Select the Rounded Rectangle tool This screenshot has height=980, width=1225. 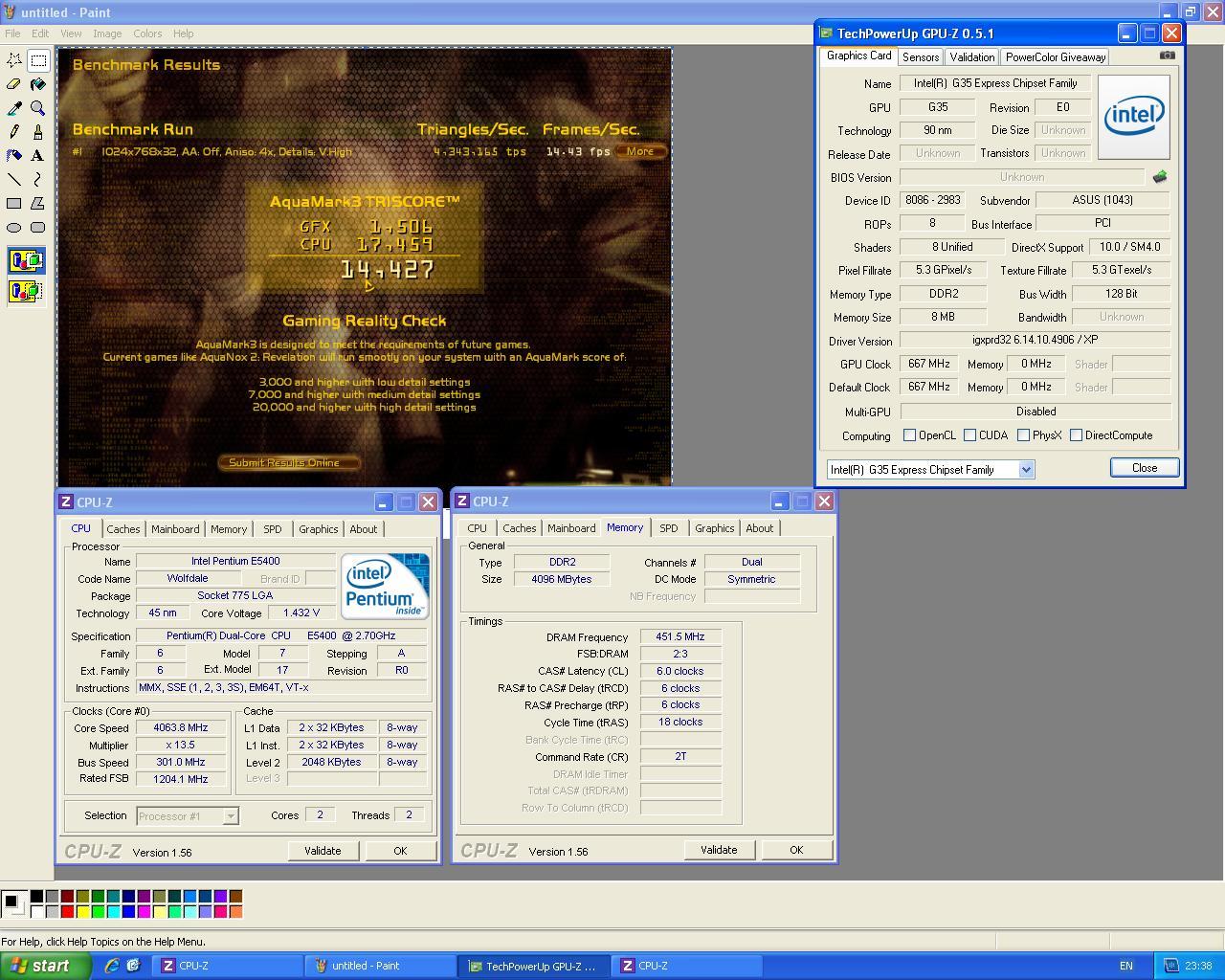[x=38, y=227]
